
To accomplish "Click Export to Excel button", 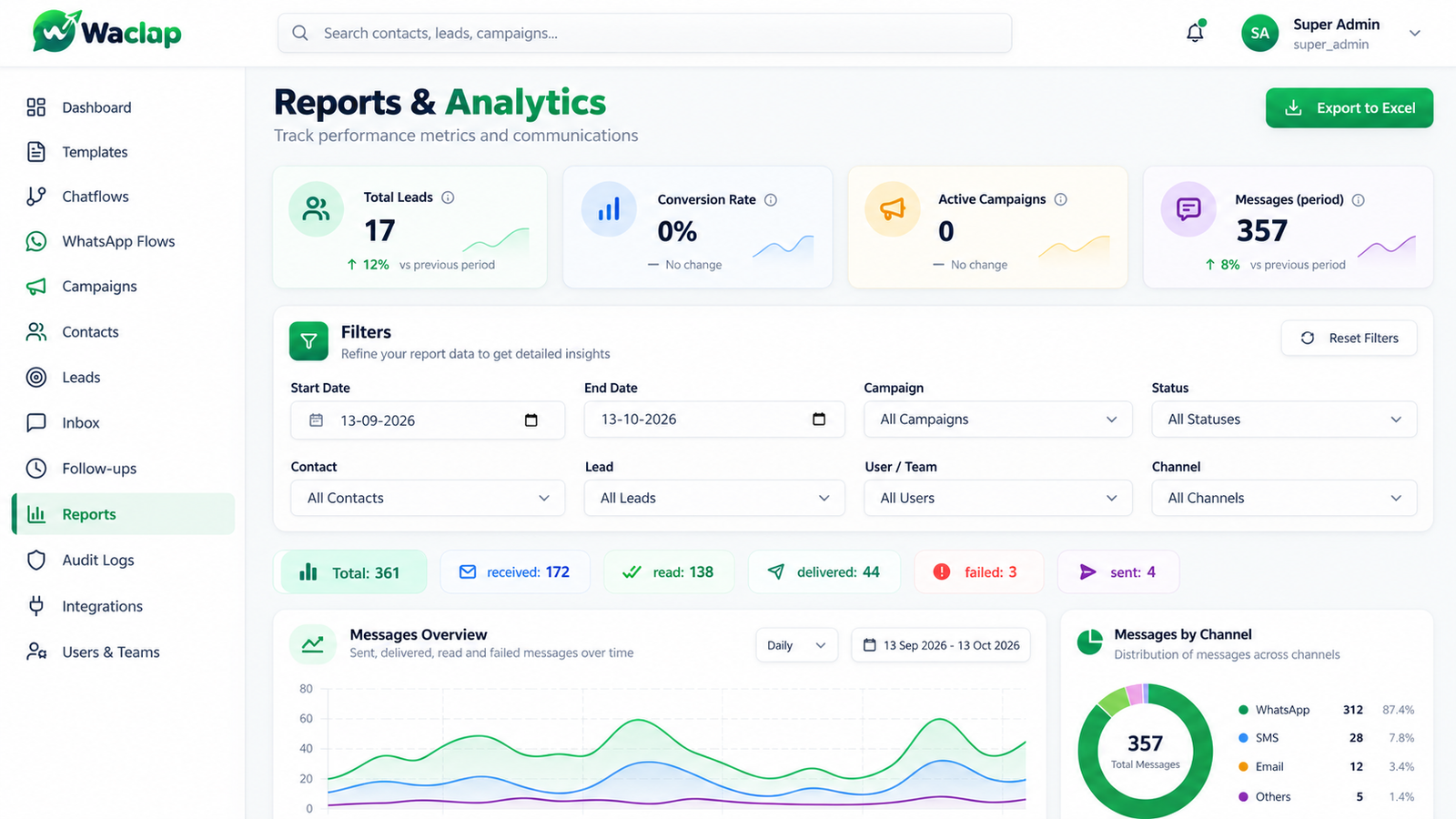I will pyautogui.click(x=1349, y=107).
